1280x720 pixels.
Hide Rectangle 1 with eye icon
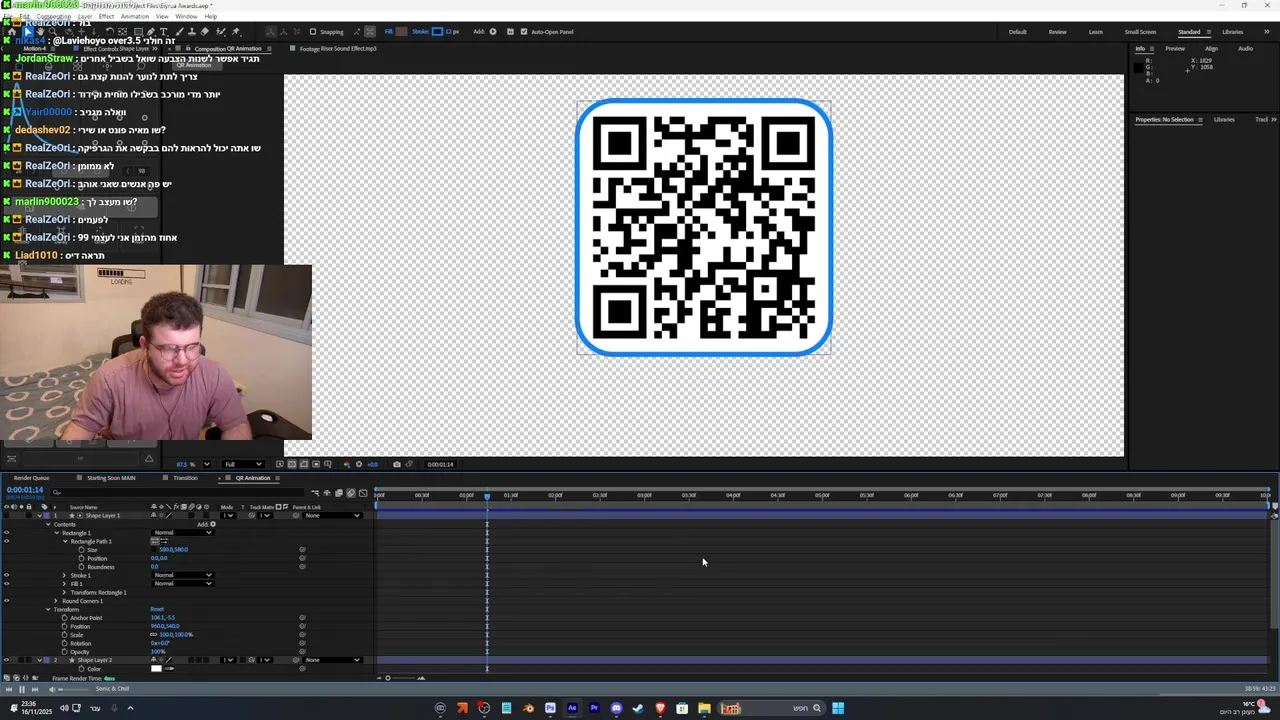tap(6, 533)
